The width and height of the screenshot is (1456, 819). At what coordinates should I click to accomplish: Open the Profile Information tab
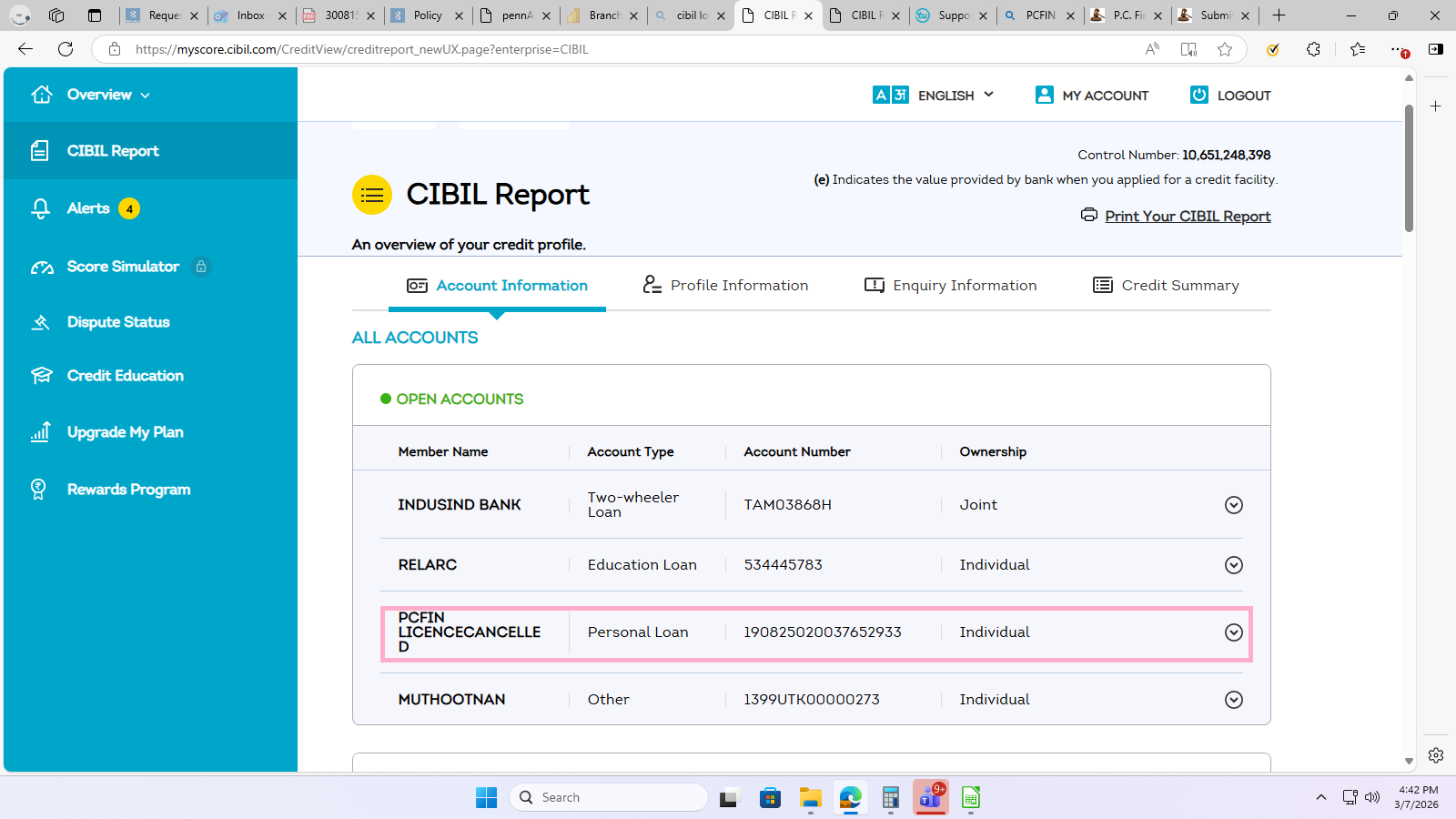point(725,286)
